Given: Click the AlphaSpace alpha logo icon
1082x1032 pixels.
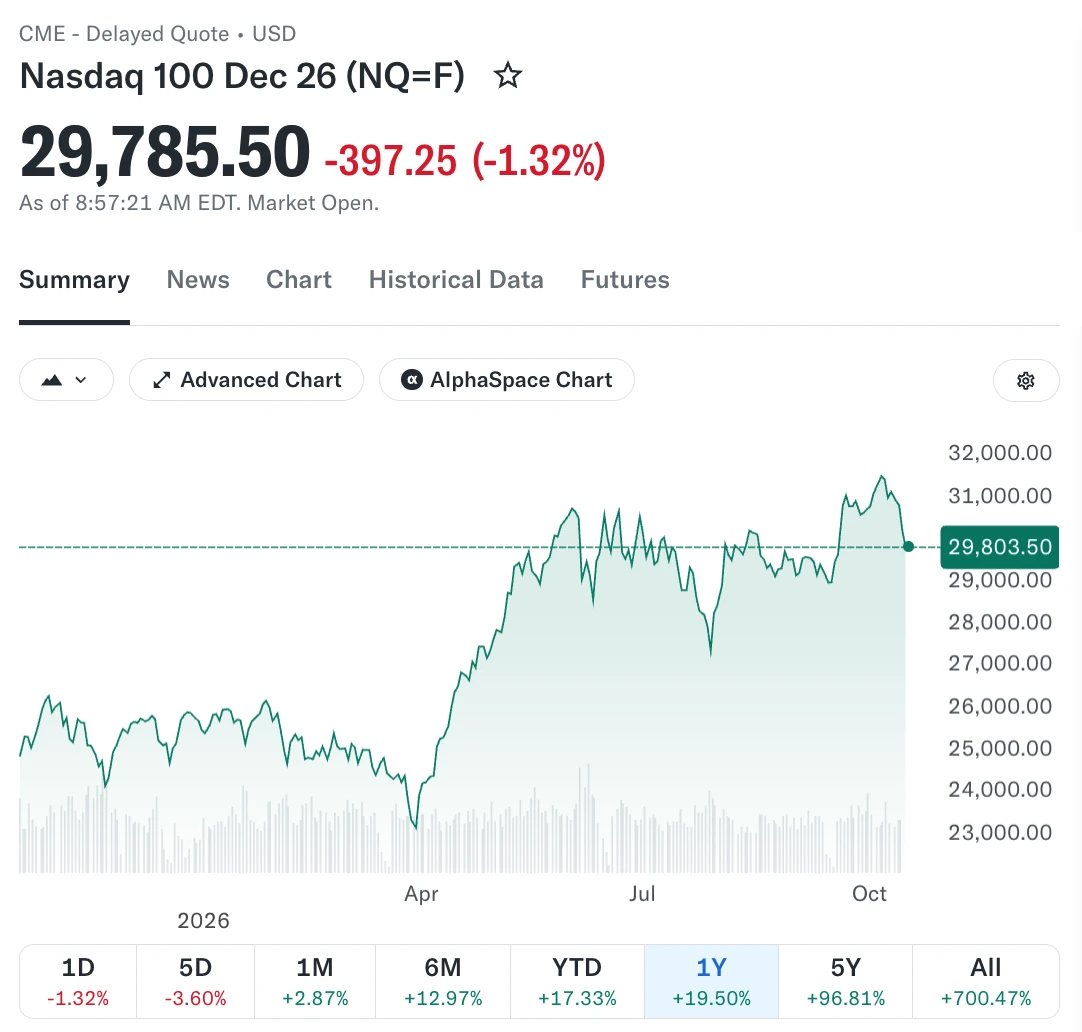Looking at the screenshot, I should [x=412, y=379].
